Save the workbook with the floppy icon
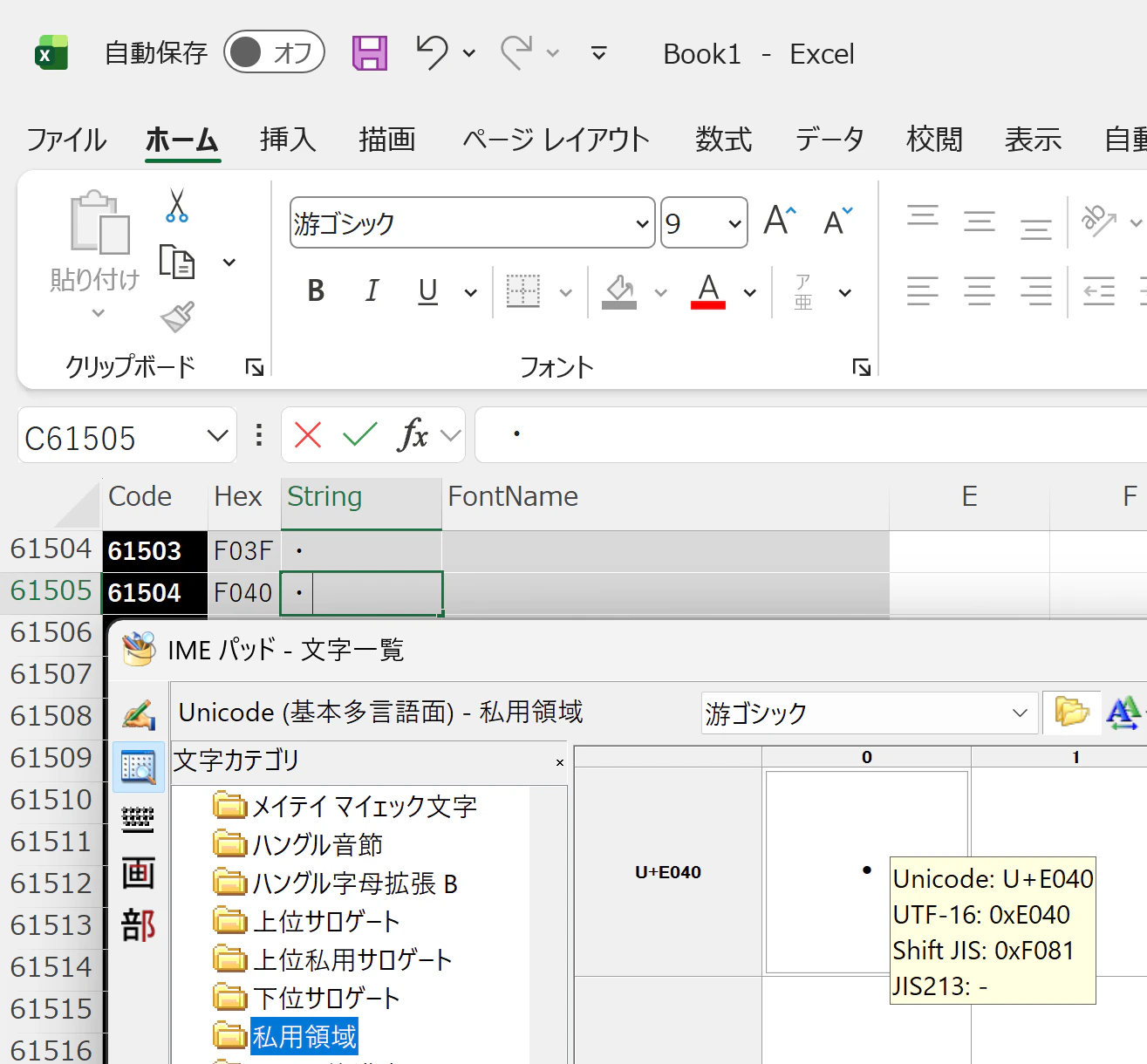This screenshot has height=1064, width=1147. (x=370, y=53)
